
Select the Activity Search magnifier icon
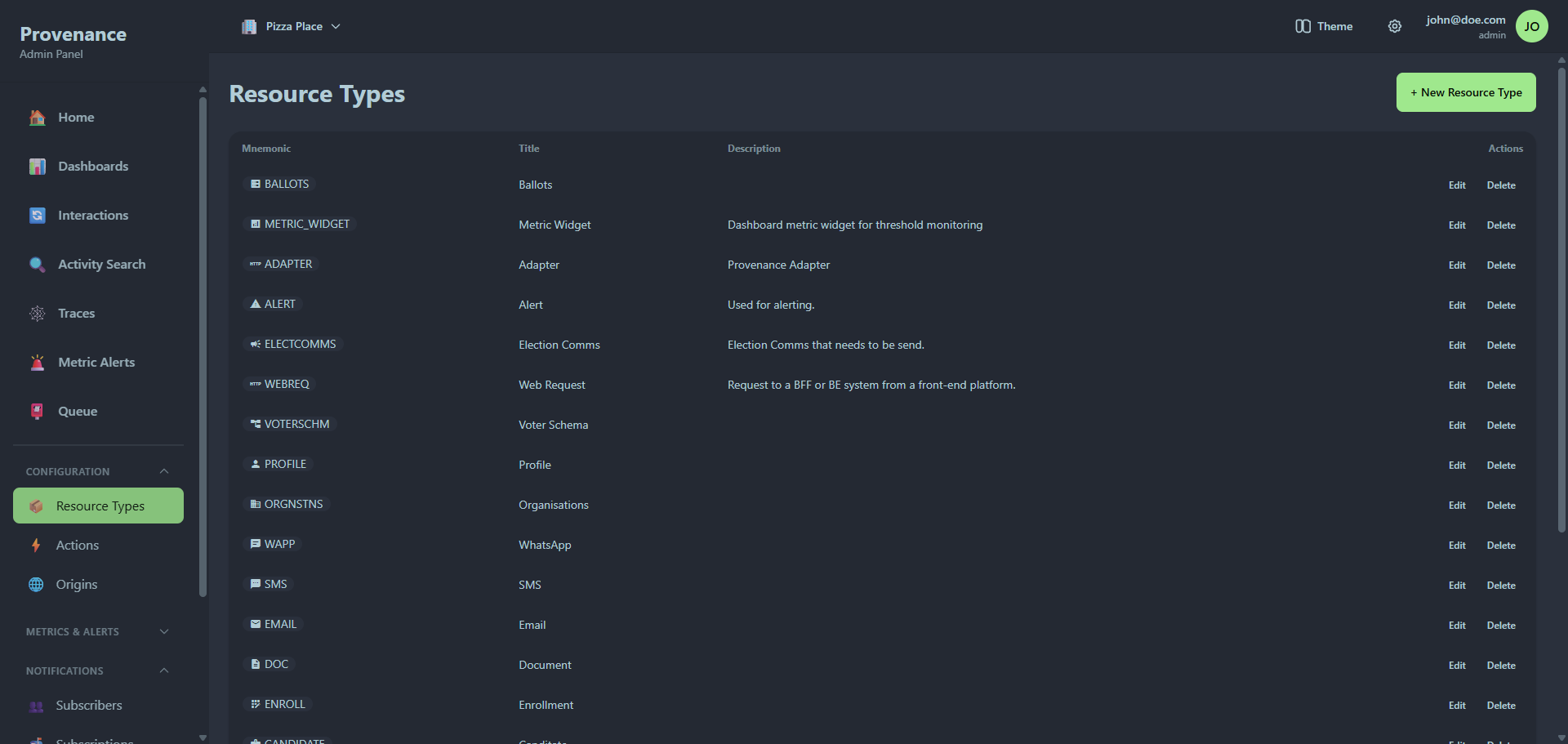pos(37,264)
